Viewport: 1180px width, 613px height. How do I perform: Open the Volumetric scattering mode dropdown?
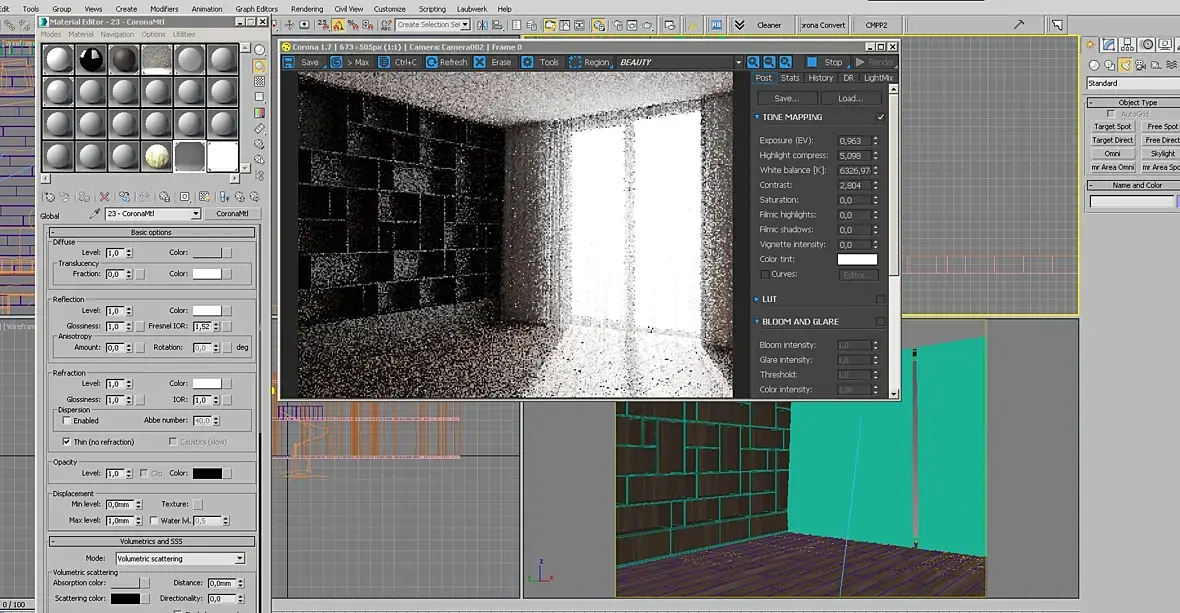pyautogui.click(x=239, y=558)
